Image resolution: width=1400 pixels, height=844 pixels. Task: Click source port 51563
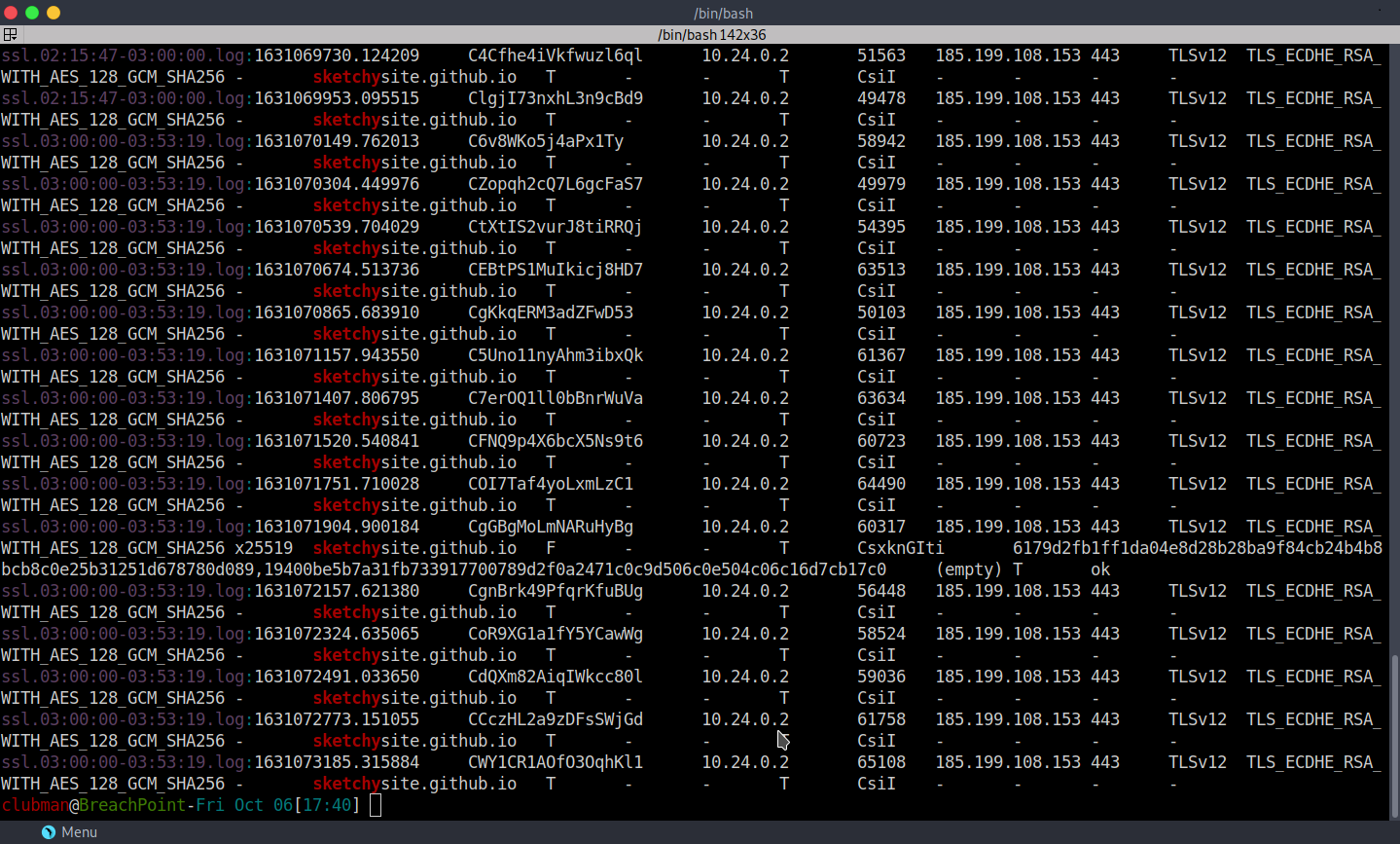point(881,55)
